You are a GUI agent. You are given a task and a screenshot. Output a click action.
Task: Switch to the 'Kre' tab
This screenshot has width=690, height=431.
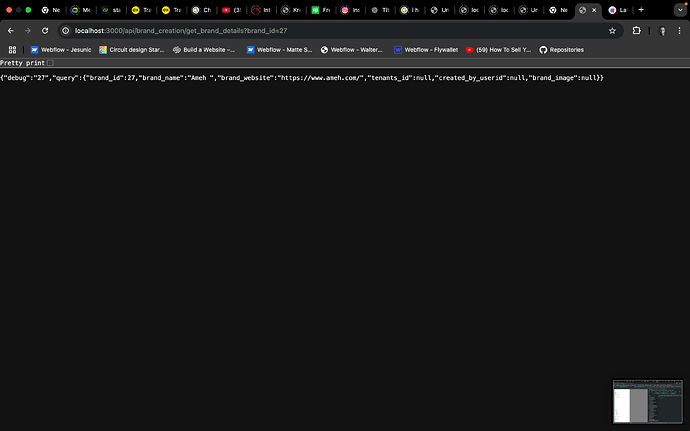point(291,10)
